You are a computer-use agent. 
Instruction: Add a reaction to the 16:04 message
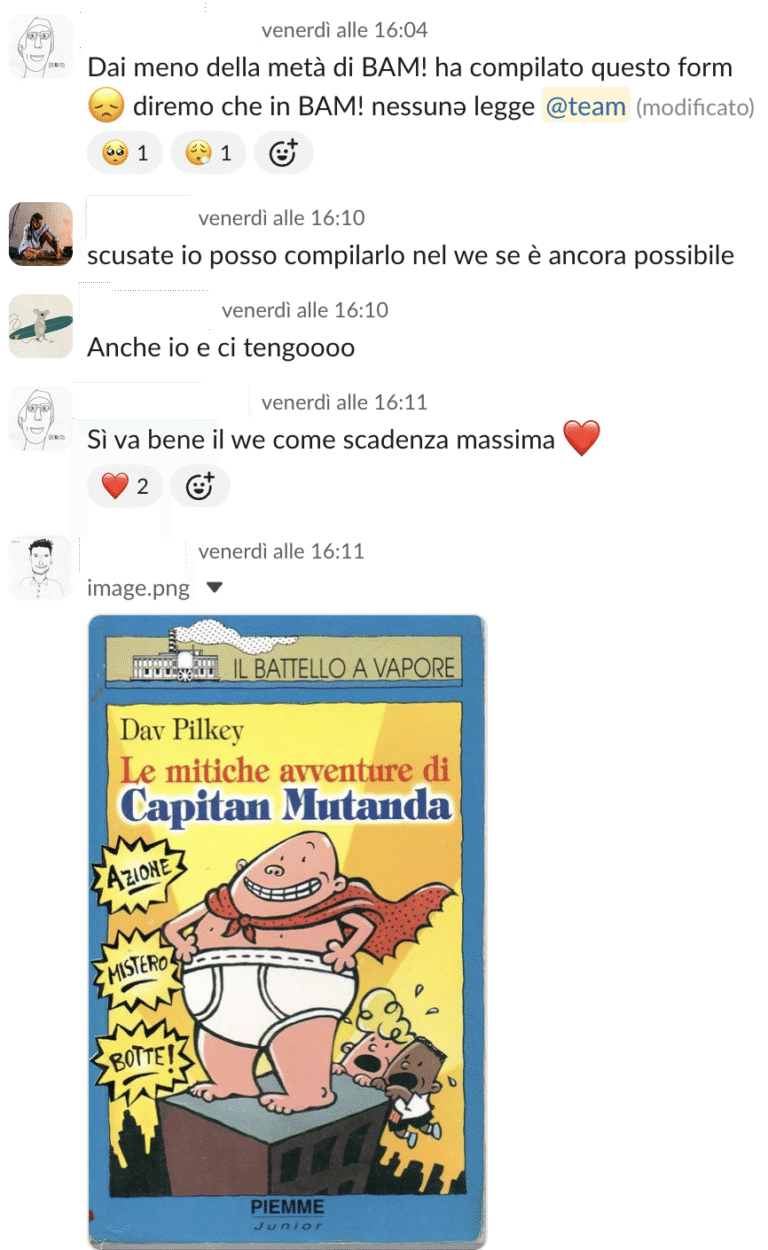pyautogui.click(x=284, y=153)
